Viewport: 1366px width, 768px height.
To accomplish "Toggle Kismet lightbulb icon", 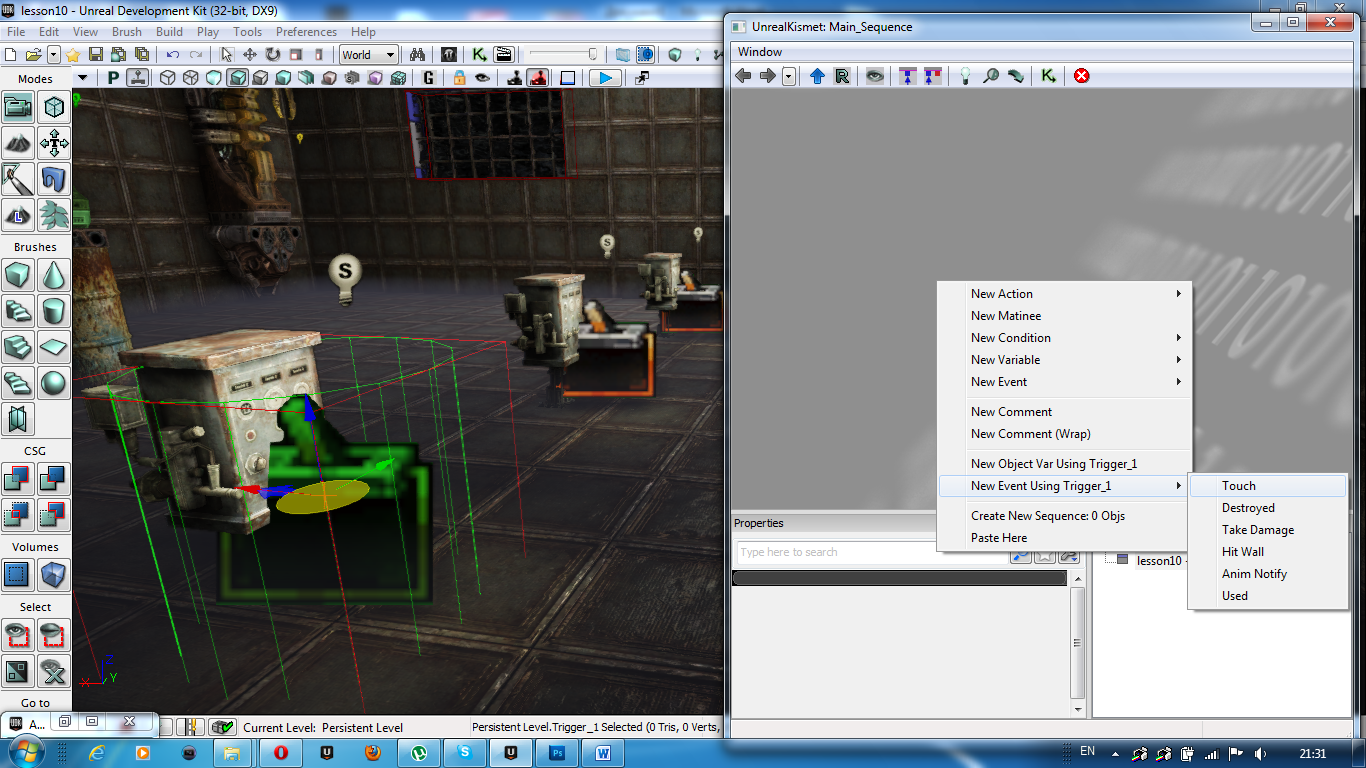I will pos(965,76).
